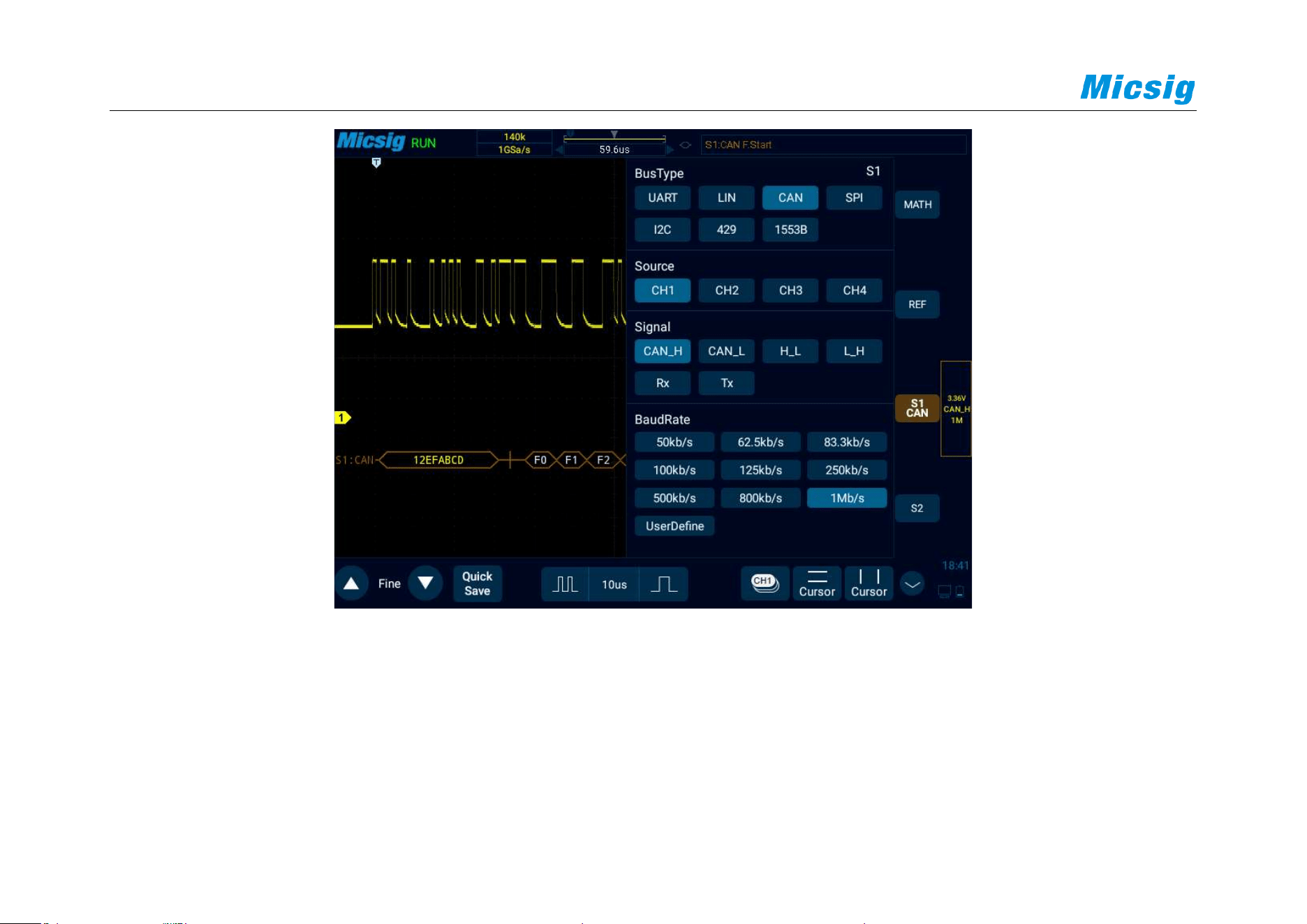Select 250kb/s baud rate
This screenshot has height=924, width=1307.
tap(847, 470)
